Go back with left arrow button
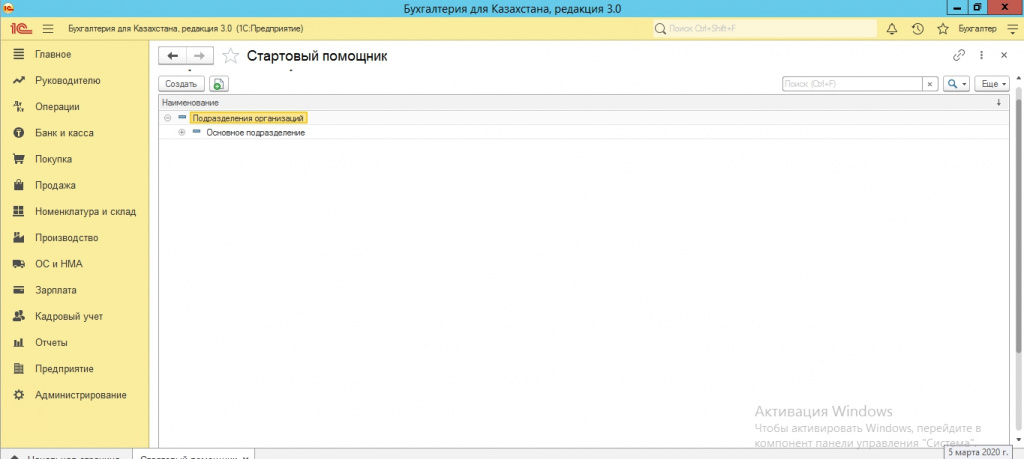 coord(172,56)
